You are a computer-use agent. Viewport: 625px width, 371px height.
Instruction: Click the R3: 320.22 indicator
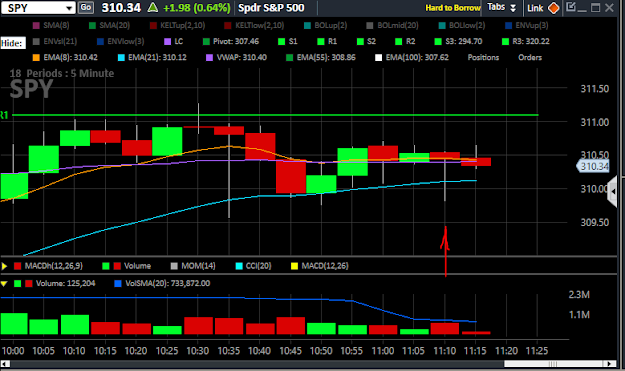click(x=526, y=41)
